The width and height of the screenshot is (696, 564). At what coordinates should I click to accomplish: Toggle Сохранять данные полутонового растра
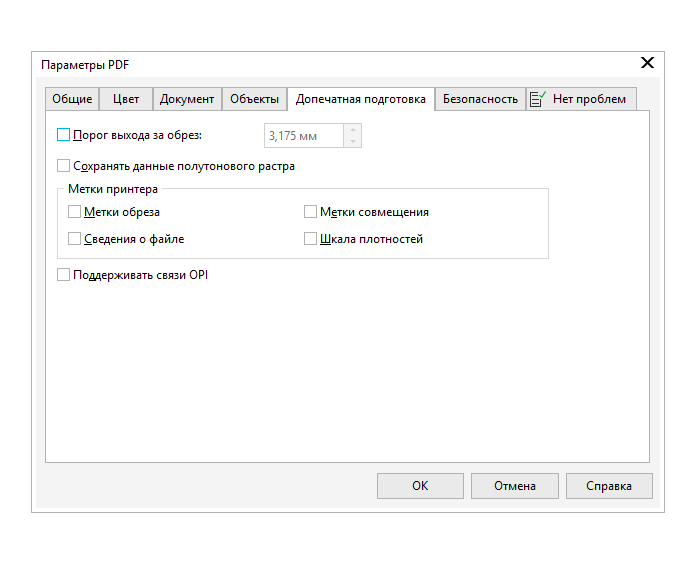(x=64, y=166)
